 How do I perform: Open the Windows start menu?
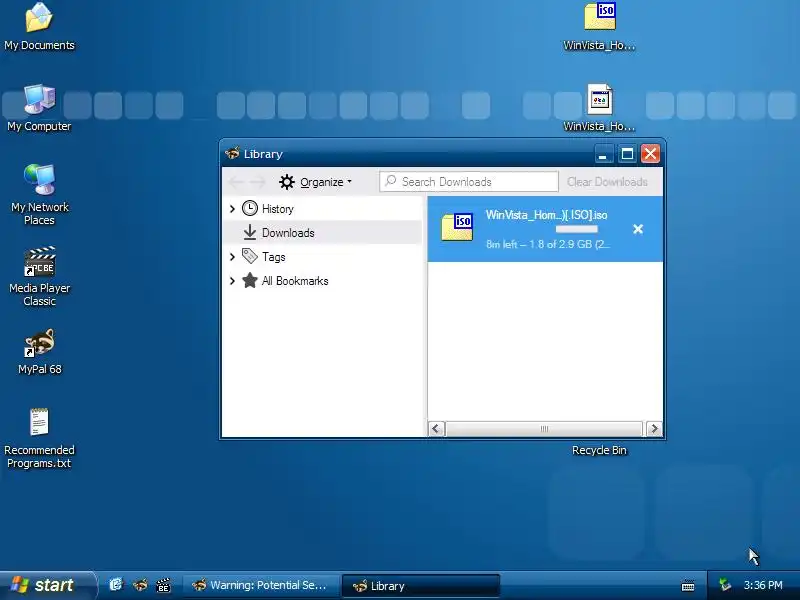point(47,585)
